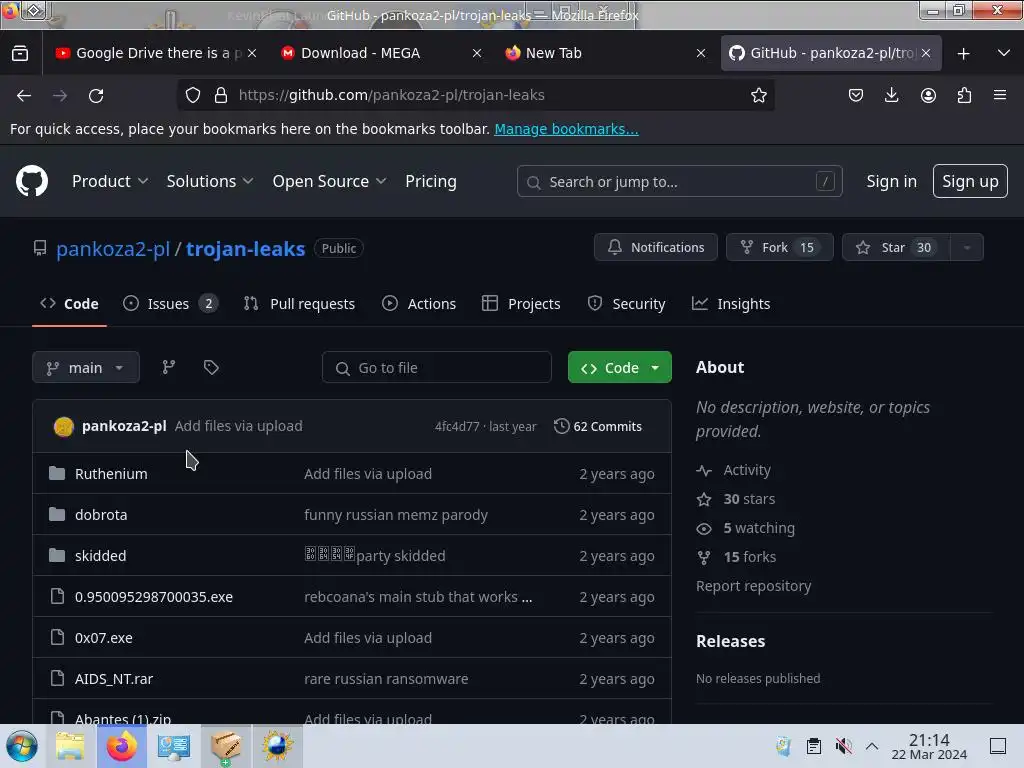Open the skidded folder
Viewport: 1024px width, 768px height.
[101, 556]
